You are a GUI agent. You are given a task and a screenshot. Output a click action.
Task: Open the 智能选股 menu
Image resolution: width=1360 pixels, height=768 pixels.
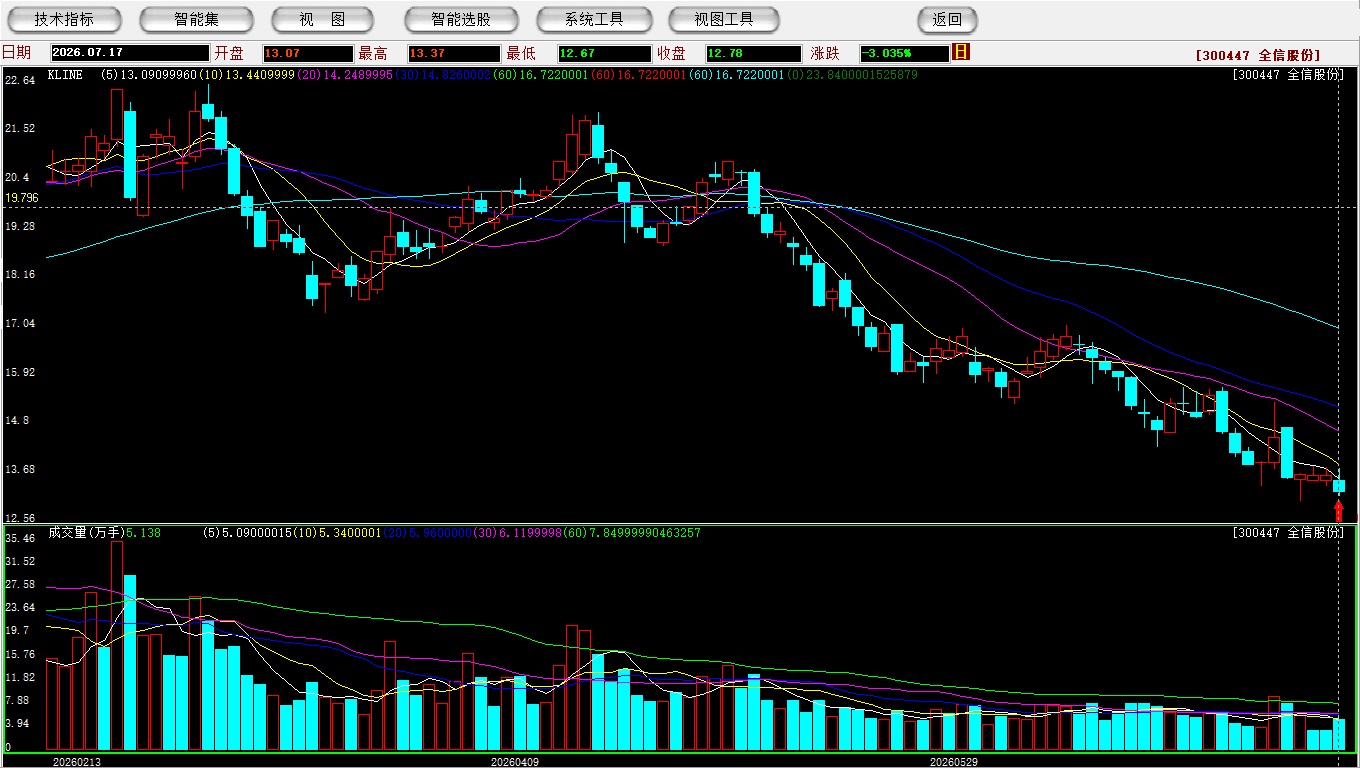(461, 20)
